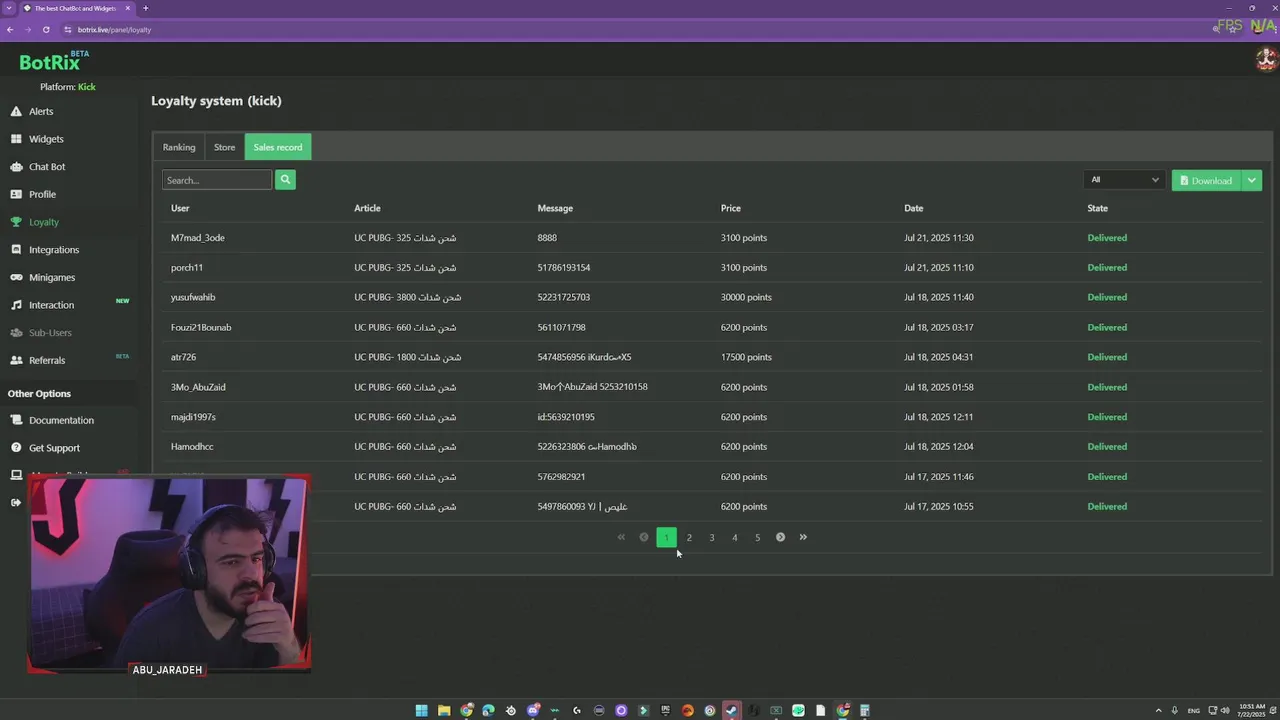This screenshot has height=720, width=1280.
Task: Open the clock and date in the taskbar
Action: (x=1252, y=710)
